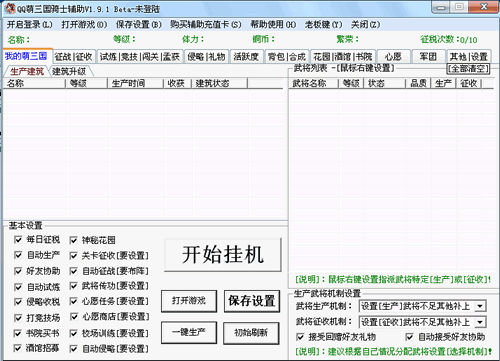Toggle the 自动接受好友协助 checkbox
The width and height of the screenshot is (500, 361).
point(409,337)
